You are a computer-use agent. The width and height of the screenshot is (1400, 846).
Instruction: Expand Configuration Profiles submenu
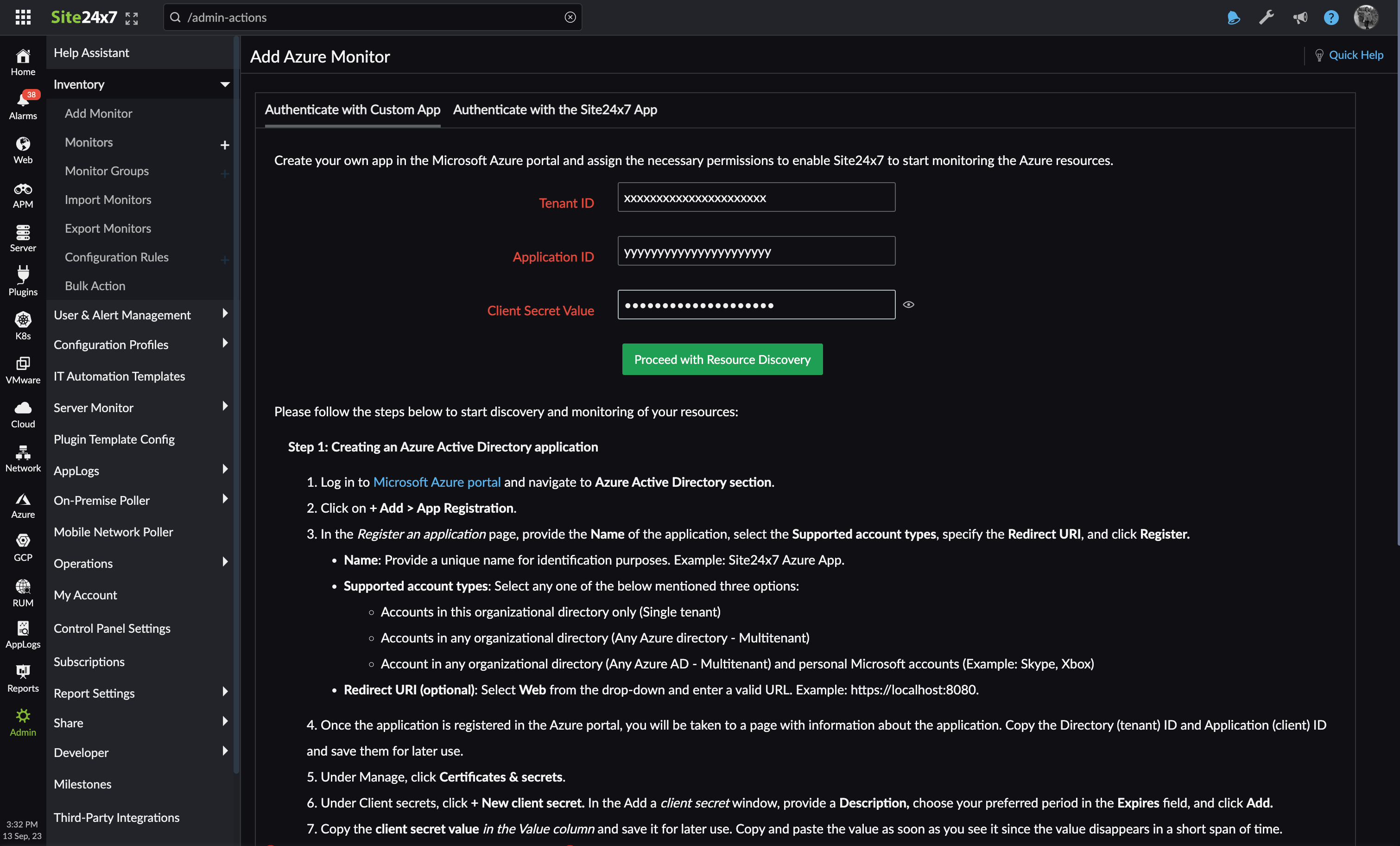coord(225,343)
